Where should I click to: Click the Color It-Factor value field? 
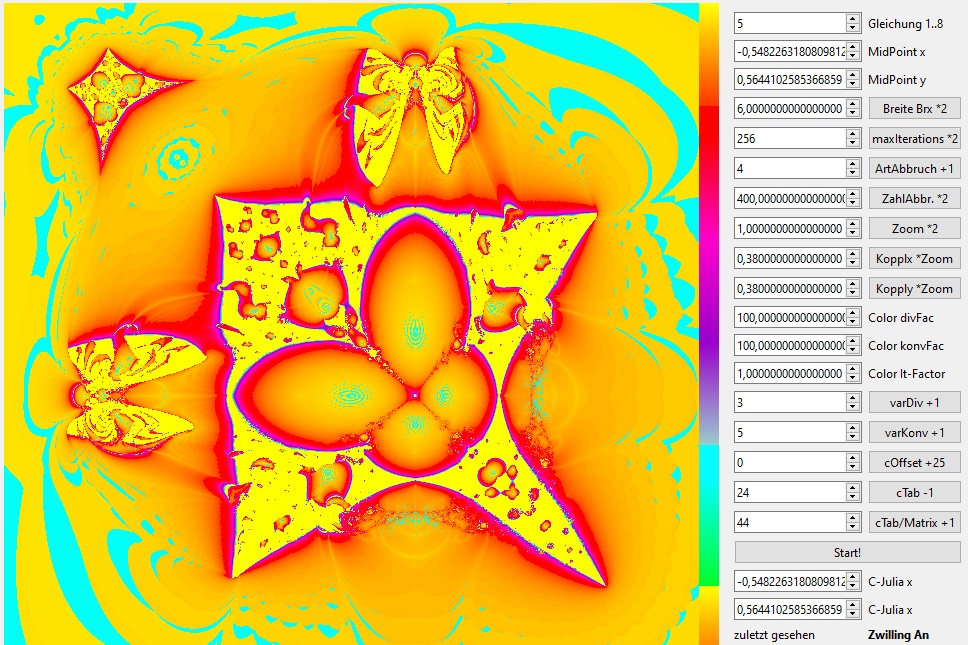[790, 373]
